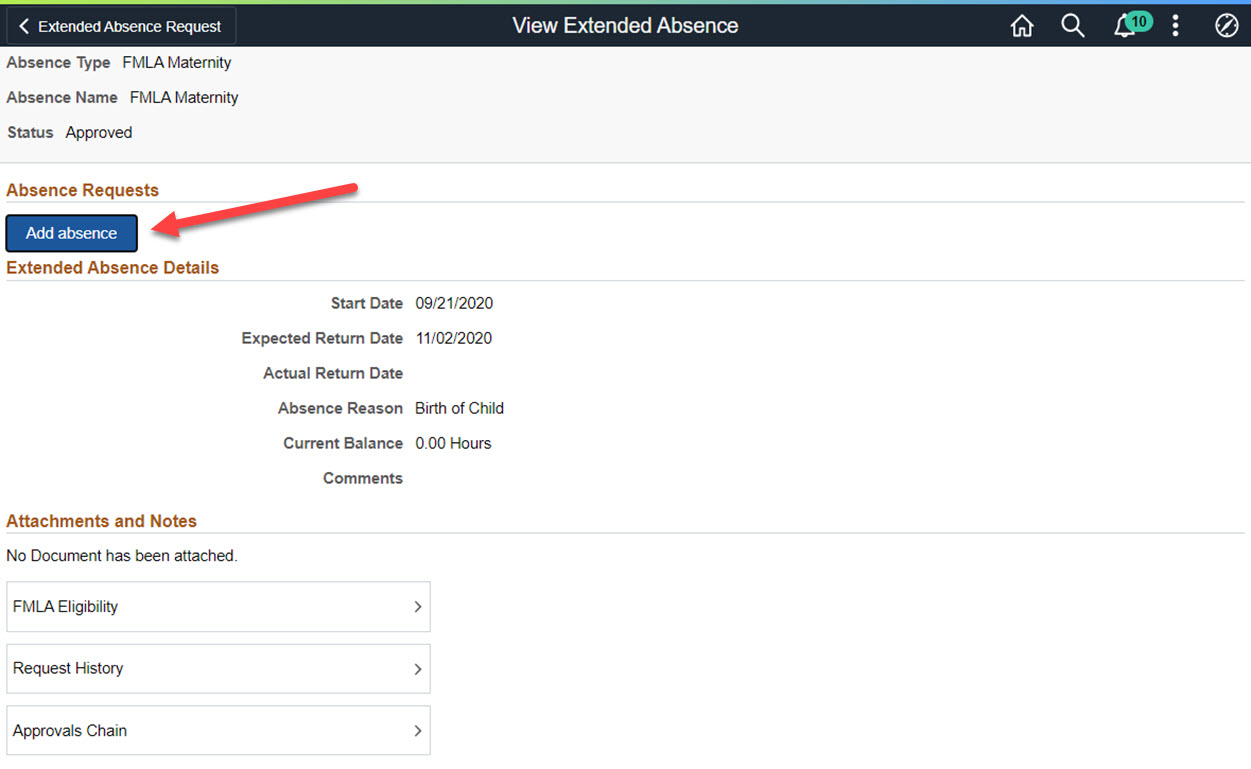This screenshot has width=1251, height=769.
Task: Click the Birth of Child absence reason
Action: click(x=459, y=408)
